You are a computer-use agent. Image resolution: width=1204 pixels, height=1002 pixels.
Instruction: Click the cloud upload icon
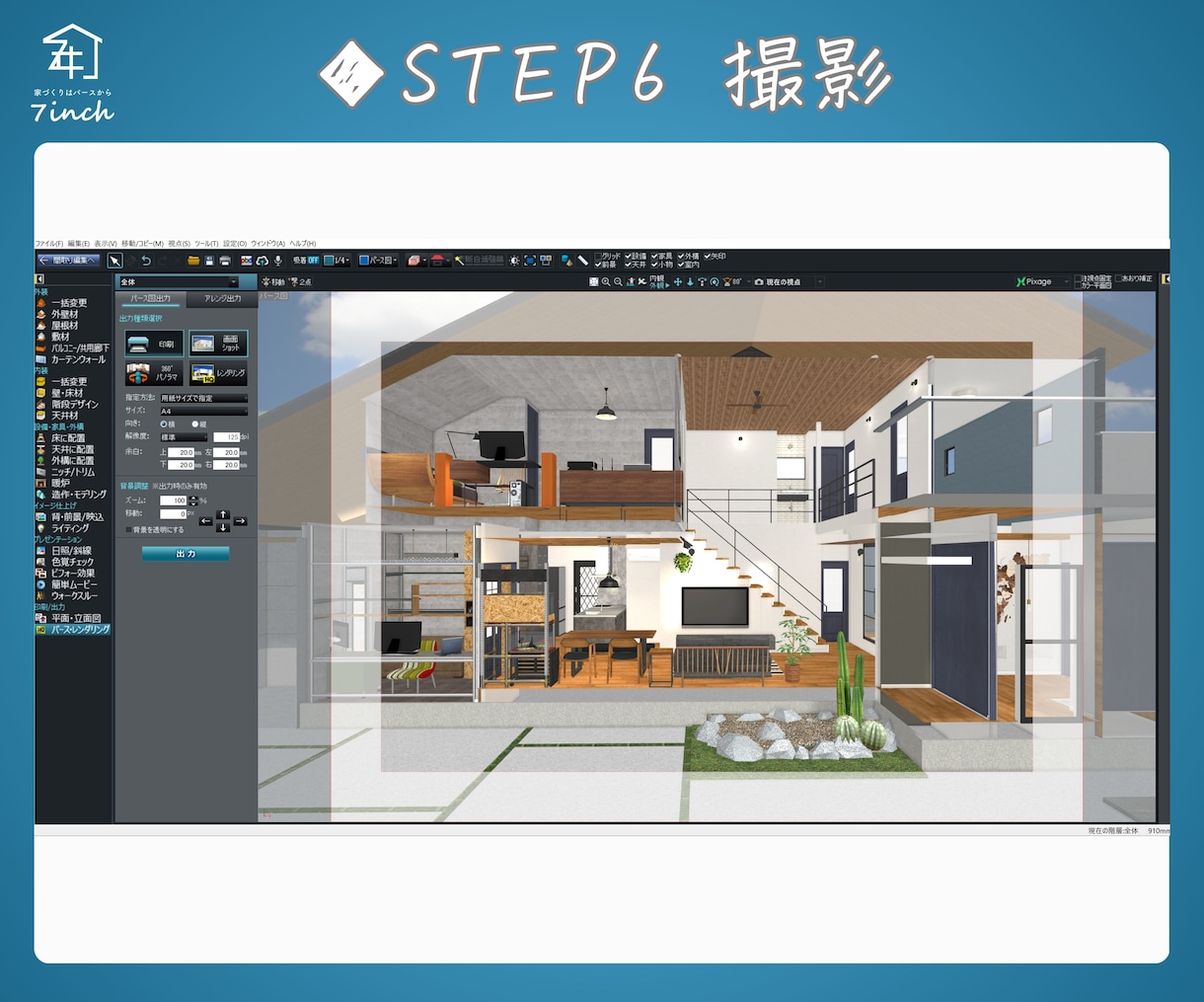263,261
